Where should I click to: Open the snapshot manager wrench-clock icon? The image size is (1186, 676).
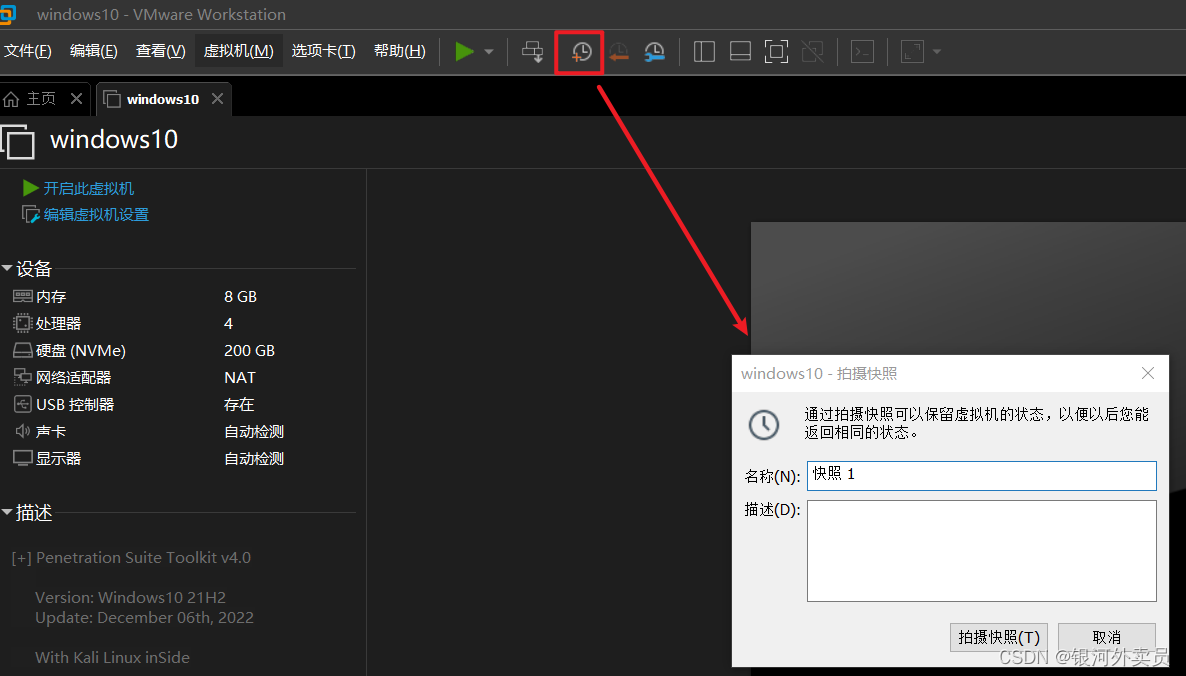(654, 52)
